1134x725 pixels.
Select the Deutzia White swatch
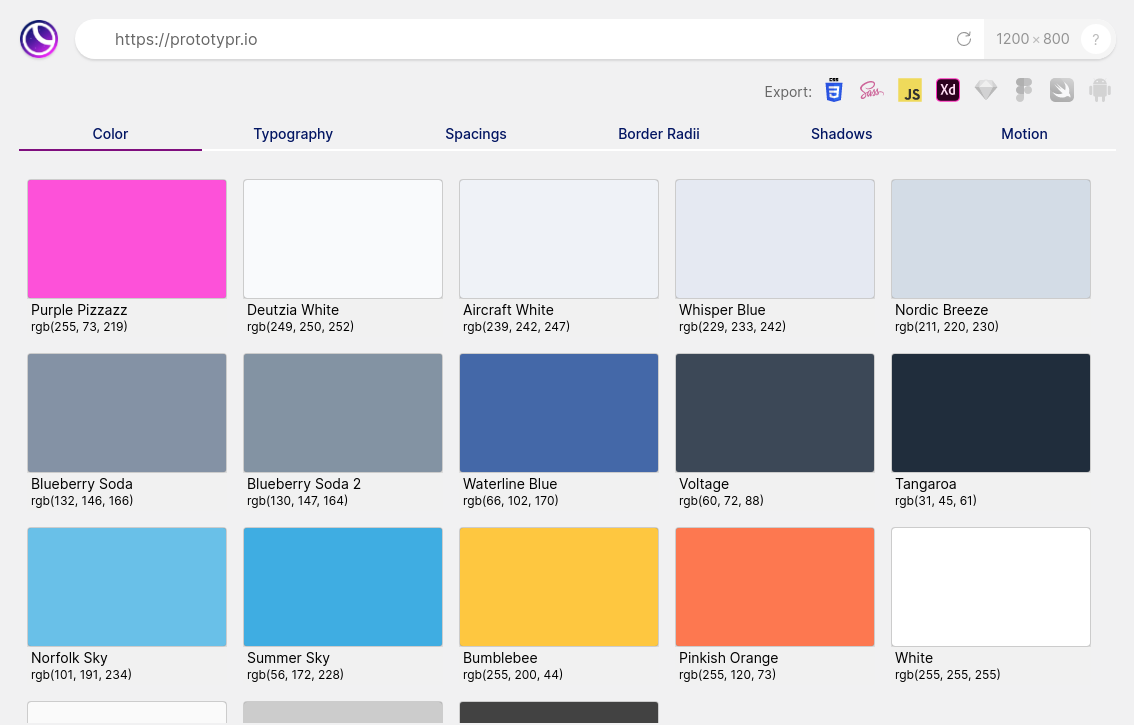click(x=343, y=239)
